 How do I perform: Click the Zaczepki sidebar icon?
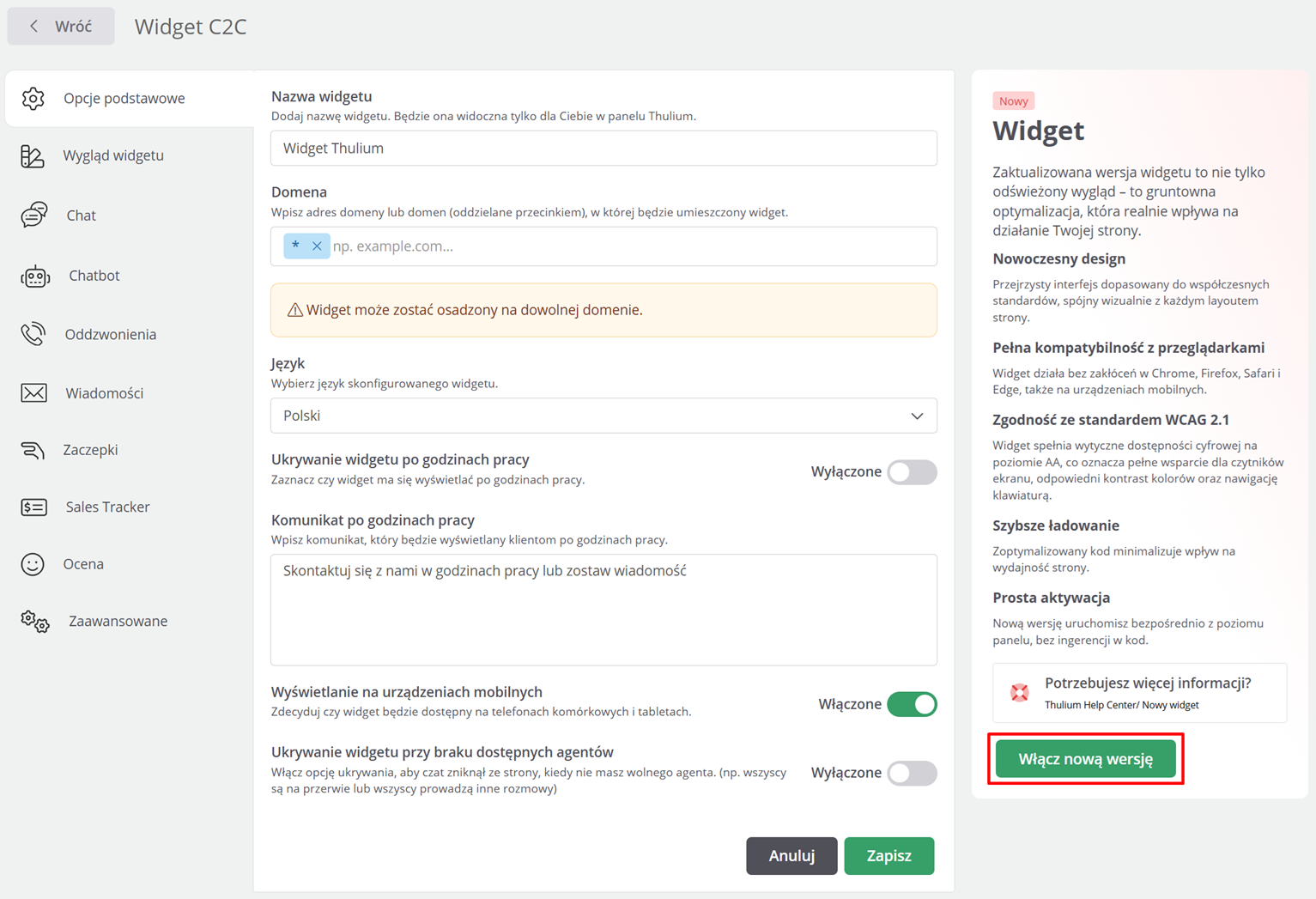tap(33, 450)
